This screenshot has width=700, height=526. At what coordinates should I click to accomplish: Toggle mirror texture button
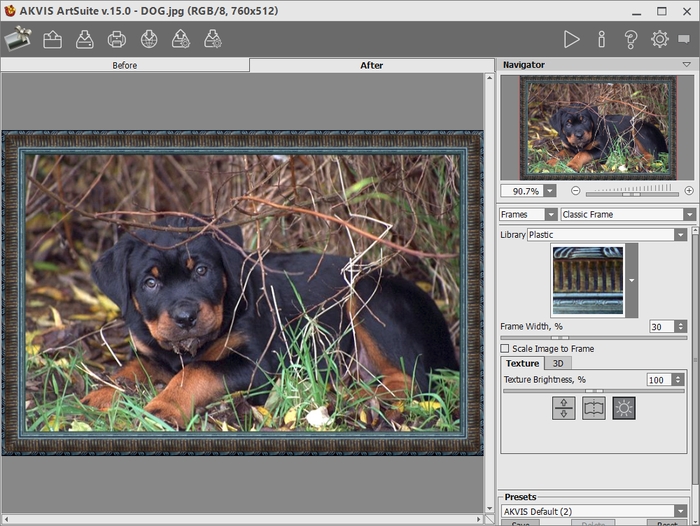pyautogui.click(x=594, y=408)
